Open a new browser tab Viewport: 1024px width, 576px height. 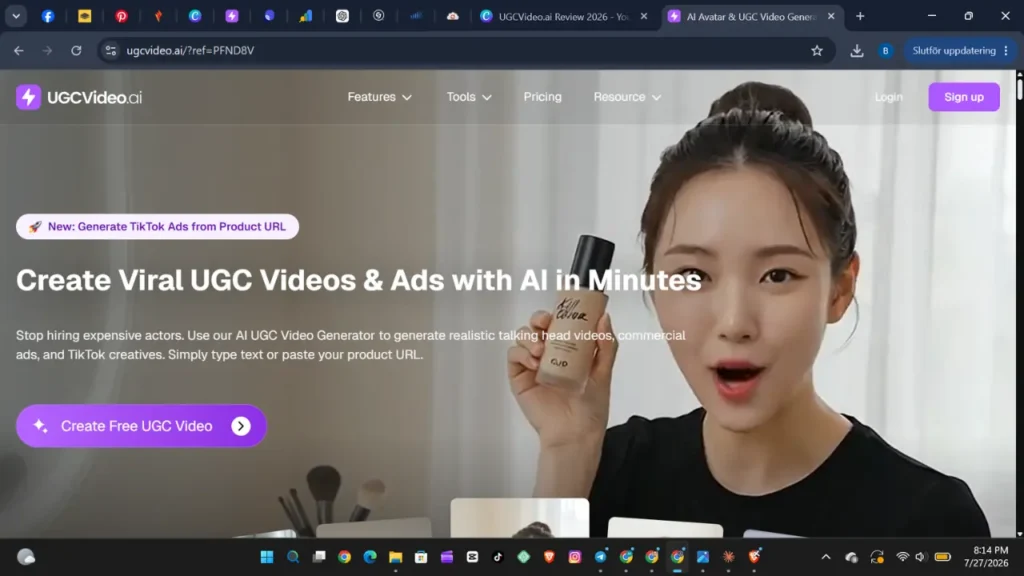click(860, 16)
